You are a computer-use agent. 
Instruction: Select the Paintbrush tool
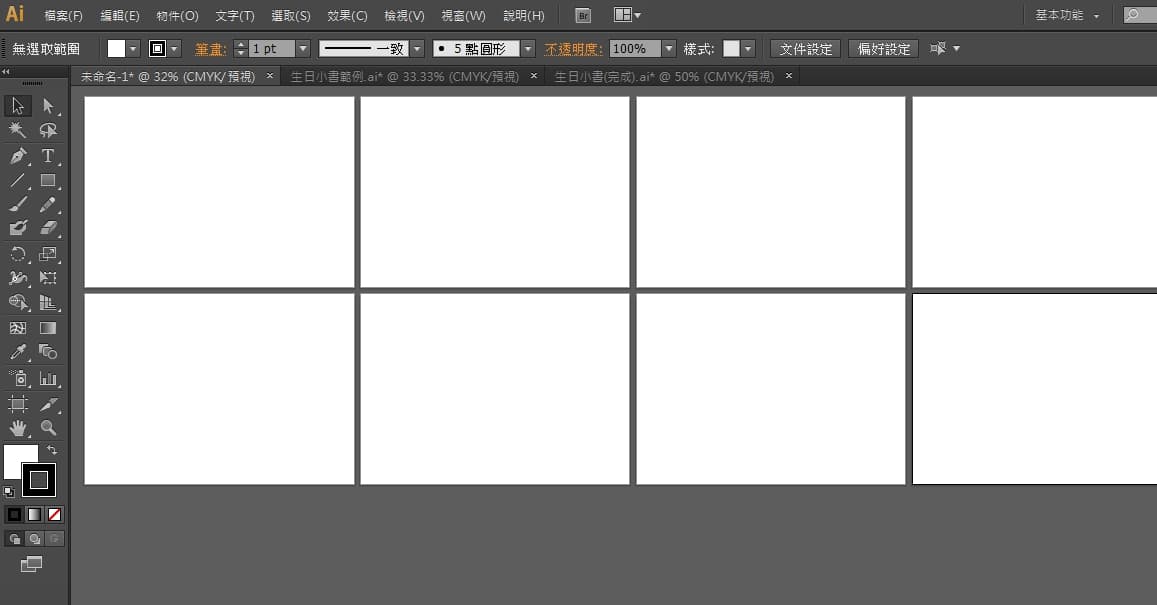point(18,204)
